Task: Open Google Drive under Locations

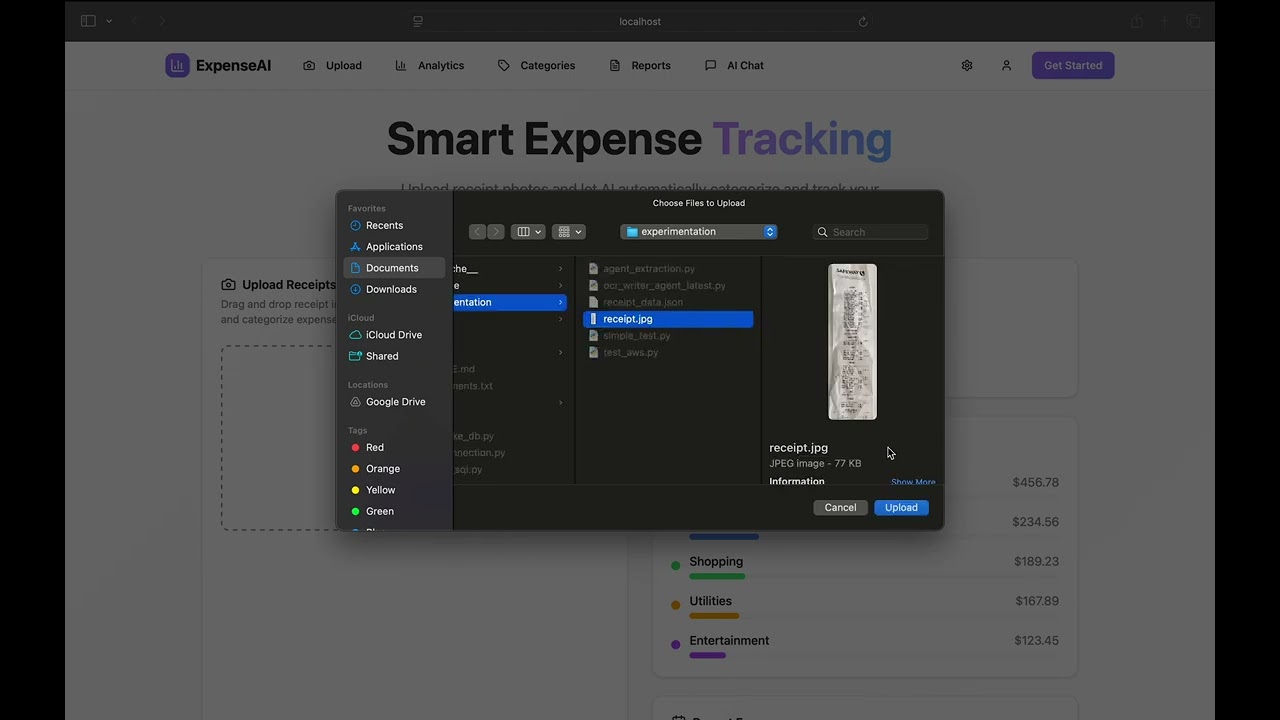Action: [394, 402]
